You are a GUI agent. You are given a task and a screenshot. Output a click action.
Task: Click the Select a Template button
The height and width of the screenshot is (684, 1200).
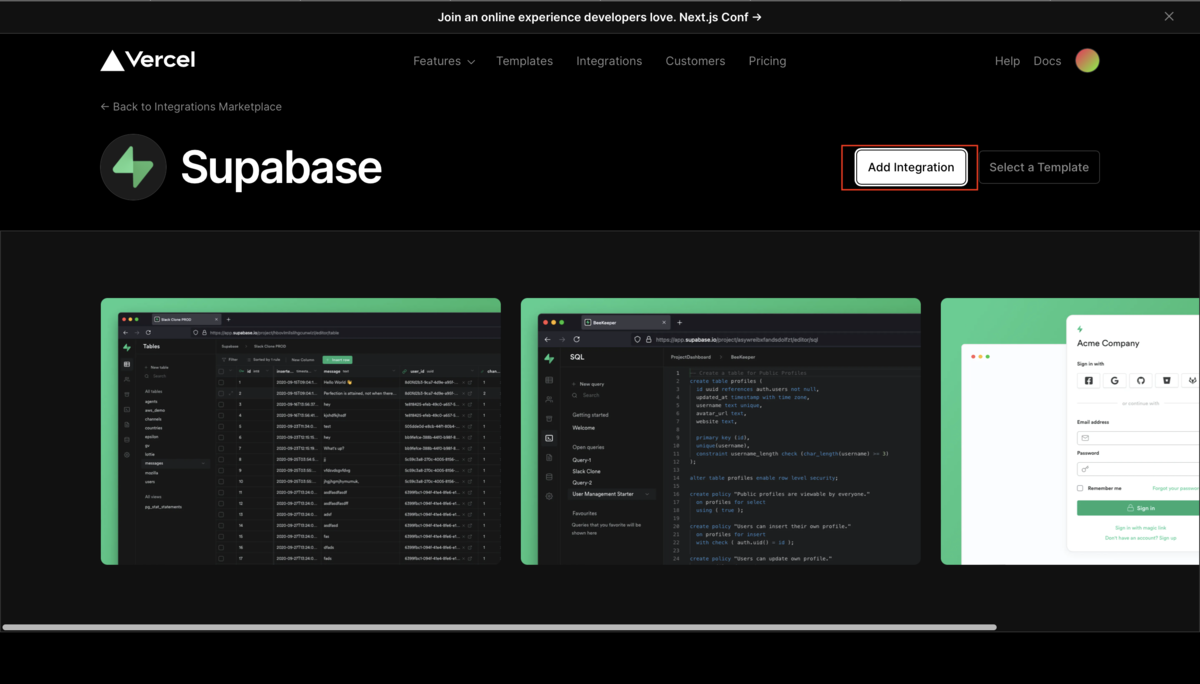(1039, 167)
